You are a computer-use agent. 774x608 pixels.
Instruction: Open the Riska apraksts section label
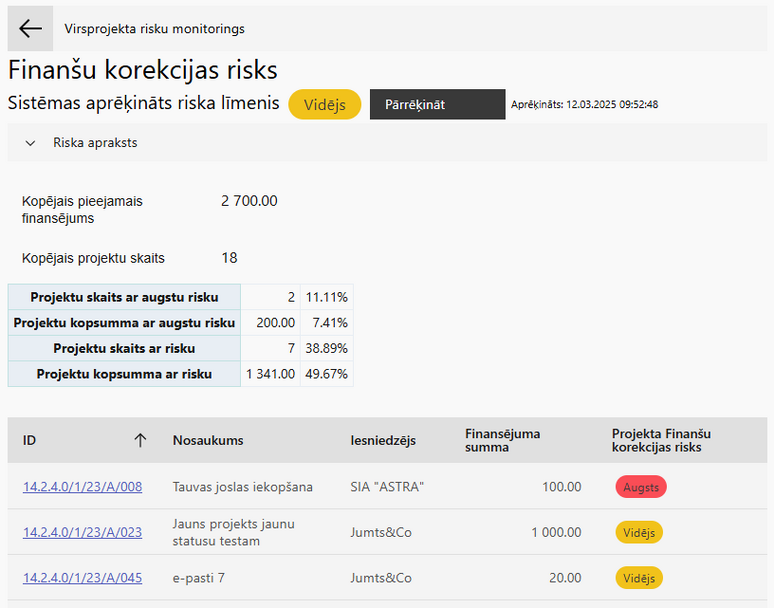tap(95, 143)
